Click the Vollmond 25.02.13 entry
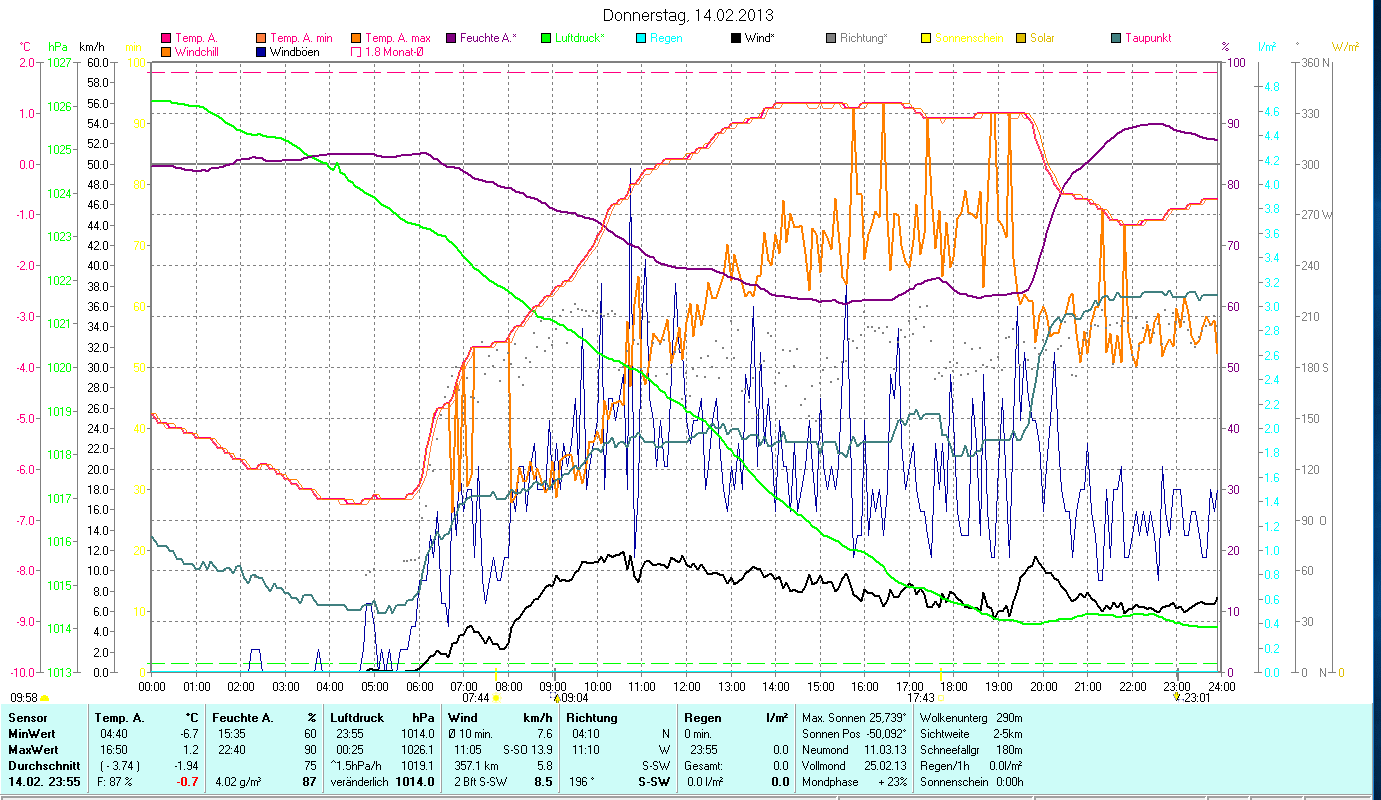The width and height of the screenshot is (1381, 800). click(x=856, y=766)
